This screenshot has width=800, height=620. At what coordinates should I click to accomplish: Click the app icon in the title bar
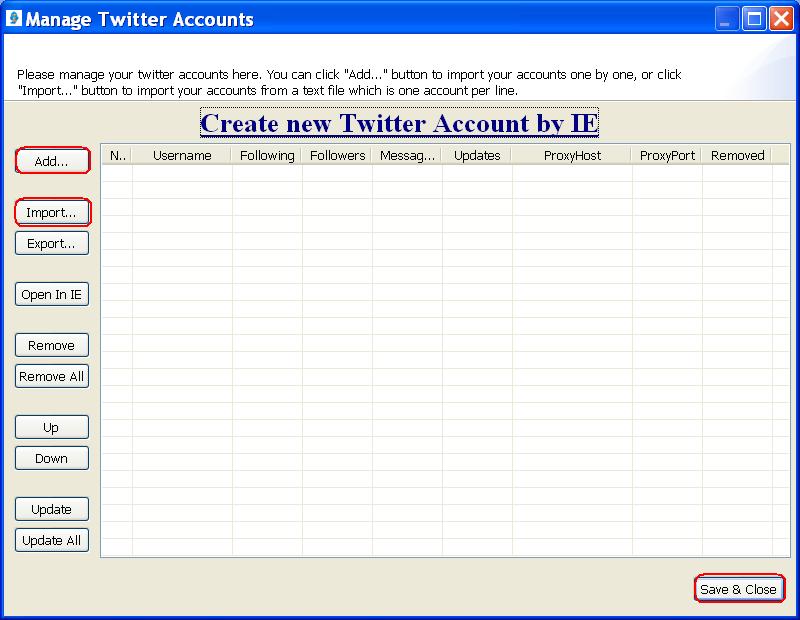(x=14, y=18)
